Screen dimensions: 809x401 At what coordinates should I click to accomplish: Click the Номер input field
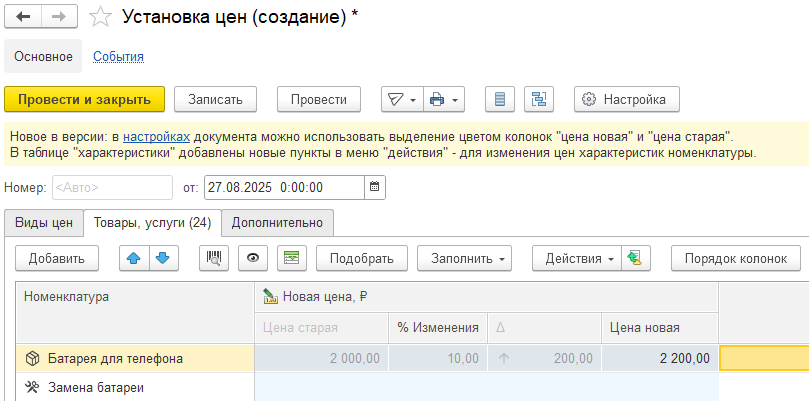pyautogui.click(x=111, y=187)
